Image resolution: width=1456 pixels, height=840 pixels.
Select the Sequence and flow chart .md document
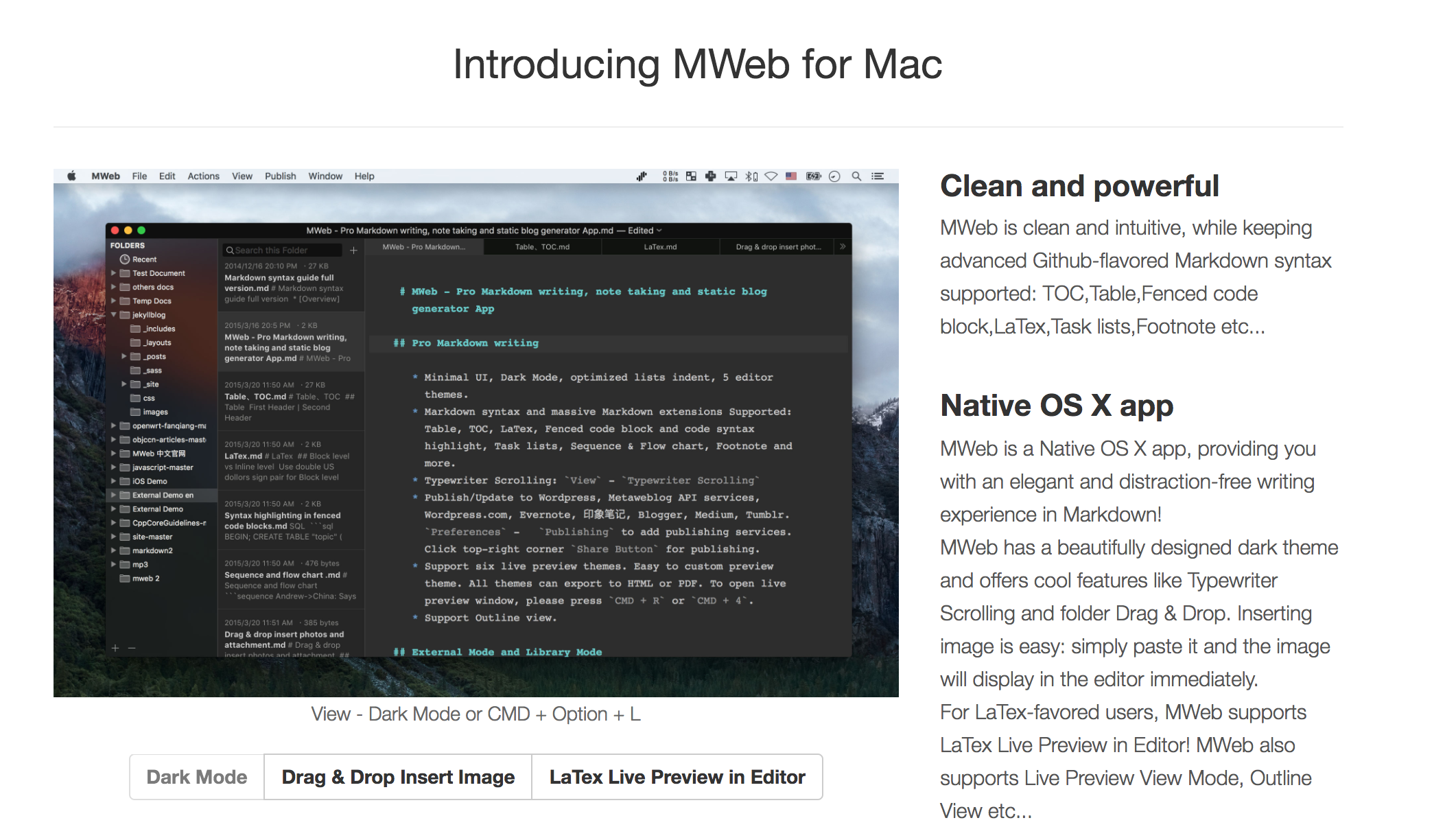pyautogui.click(x=291, y=580)
